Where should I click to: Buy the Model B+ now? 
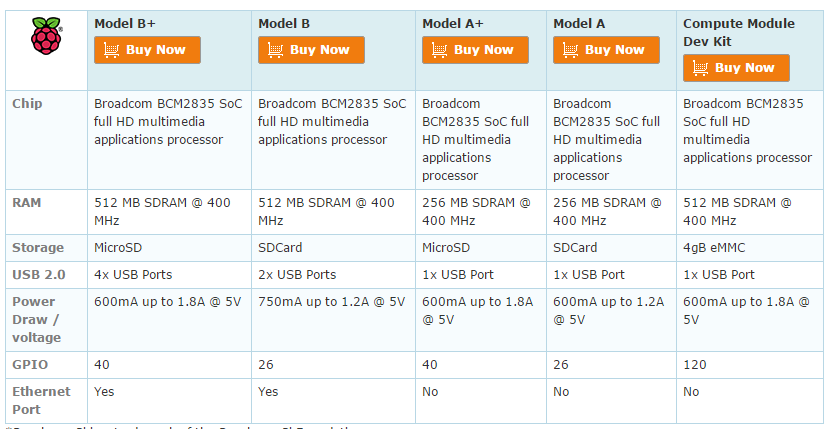147,50
